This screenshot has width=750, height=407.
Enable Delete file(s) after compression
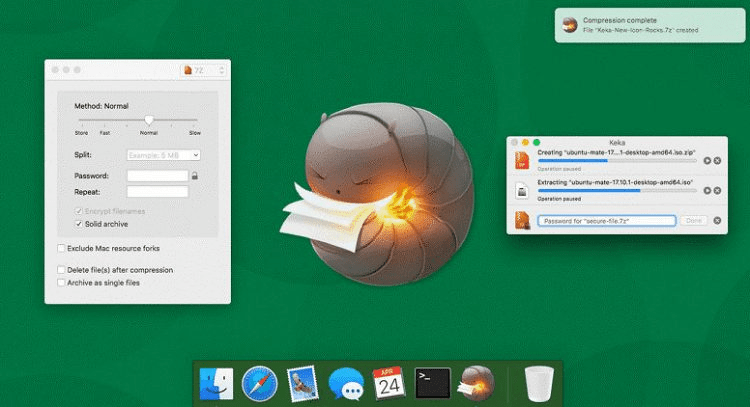coord(61,270)
